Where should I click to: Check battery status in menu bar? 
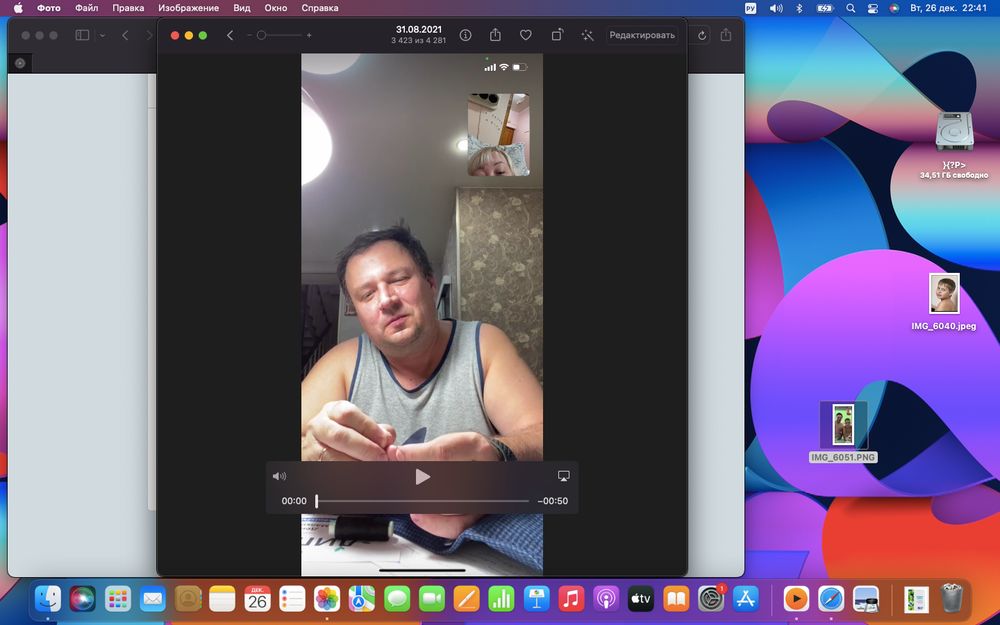[x=825, y=8]
